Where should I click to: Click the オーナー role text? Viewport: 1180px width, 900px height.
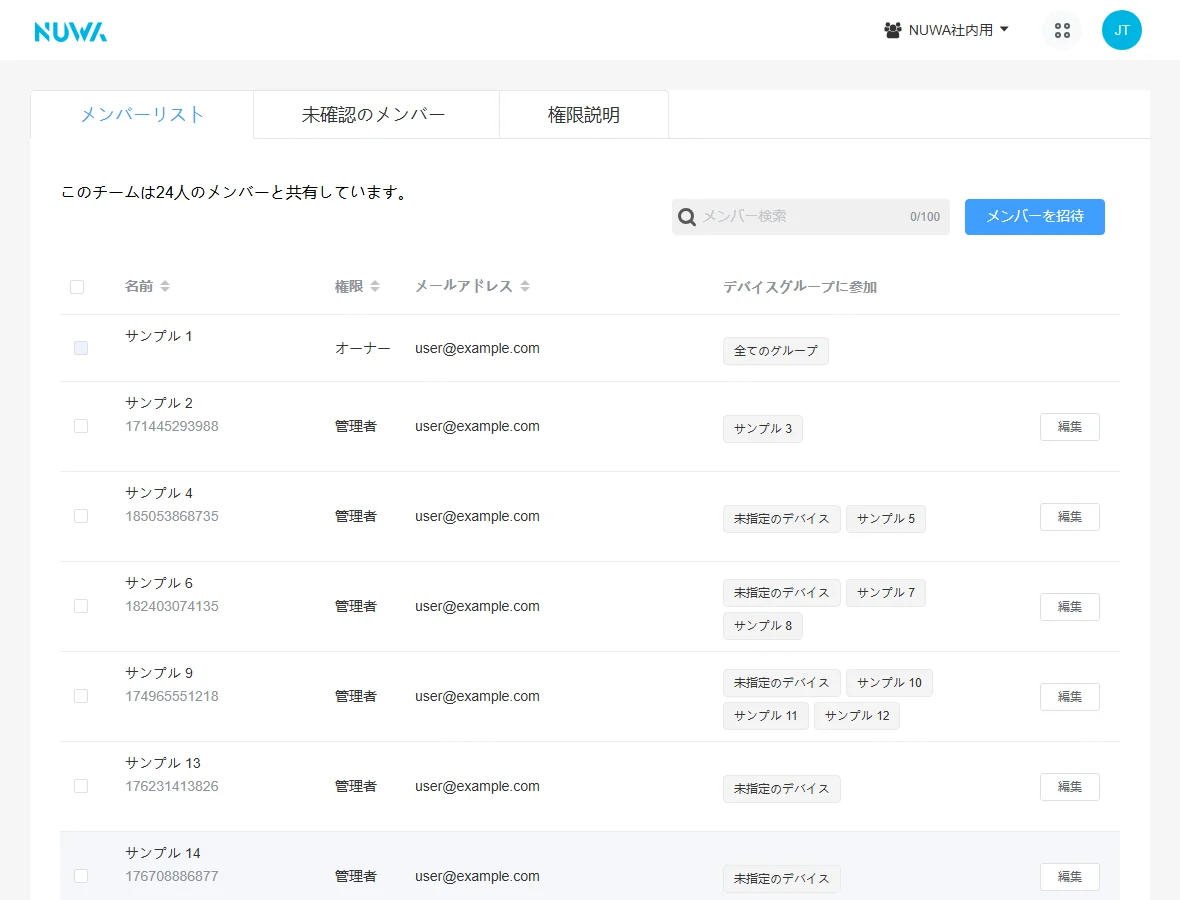click(363, 348)
